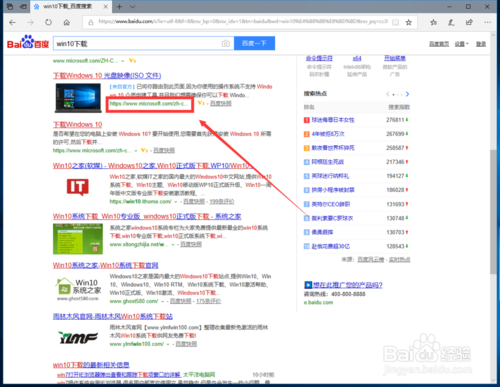The height and width of the screenshot is (387, 500).
Task: Open Win10系统之家-Win10系统下载官网 result
Action: [x=105, y=265]
